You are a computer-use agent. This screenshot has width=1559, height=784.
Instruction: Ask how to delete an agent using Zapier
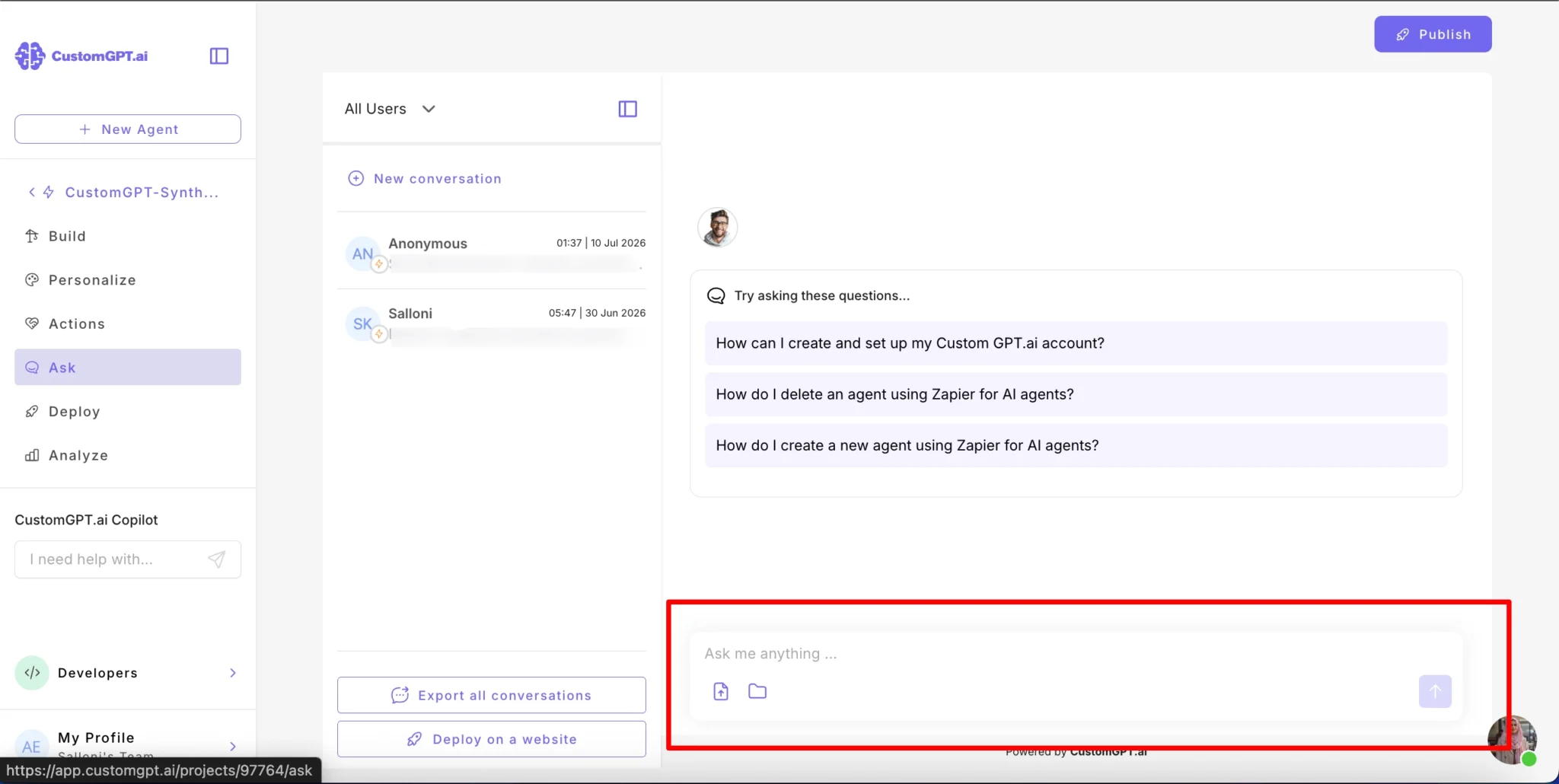pyautogui.click(x=1076, y=394)
